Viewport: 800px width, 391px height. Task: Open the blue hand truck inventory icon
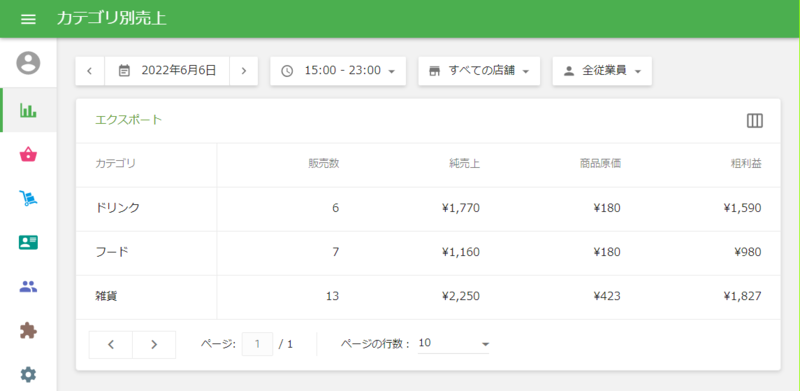pos(28,198)
